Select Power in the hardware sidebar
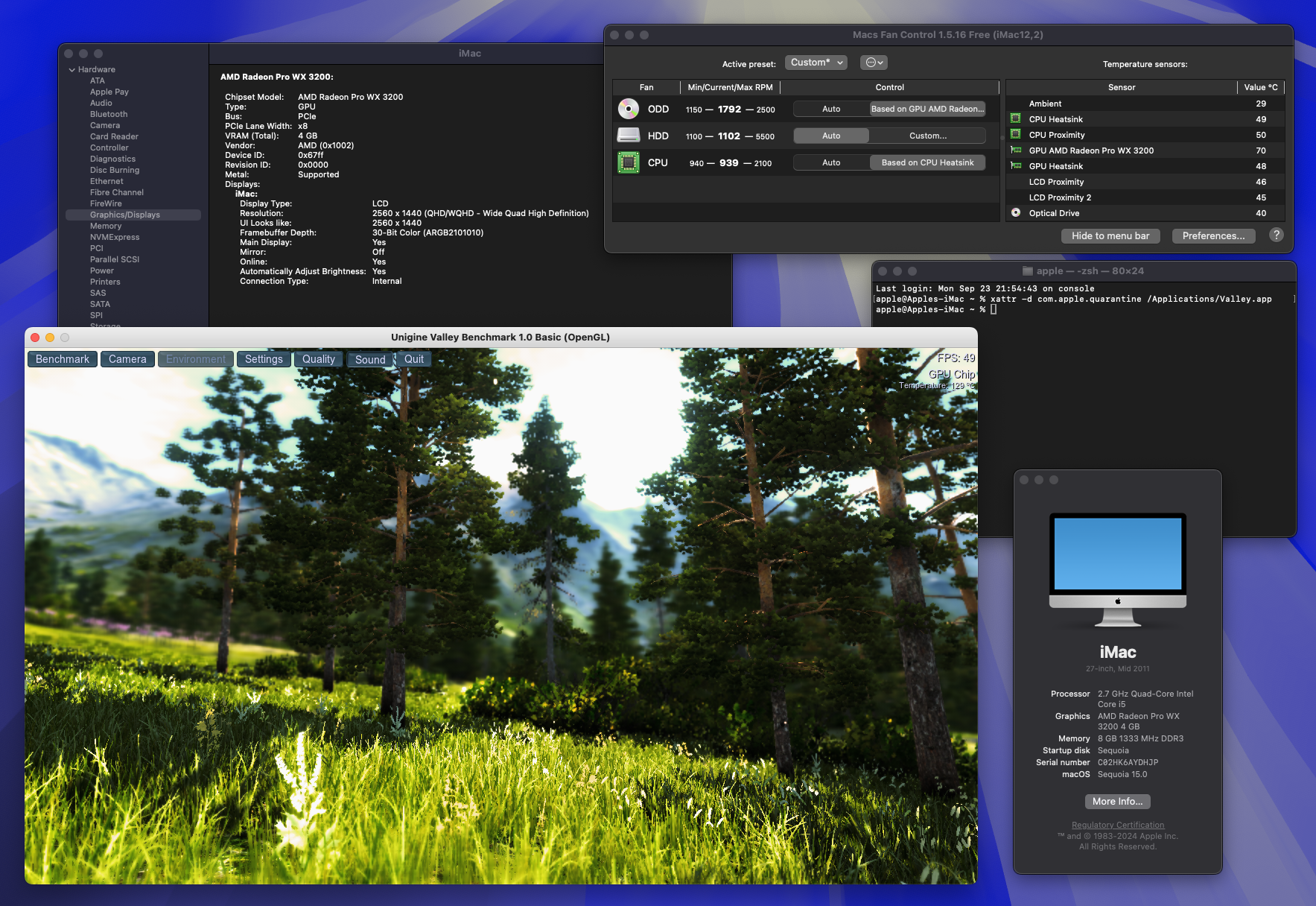This screenshot has height=906, width=1316. tap(102, 270)
